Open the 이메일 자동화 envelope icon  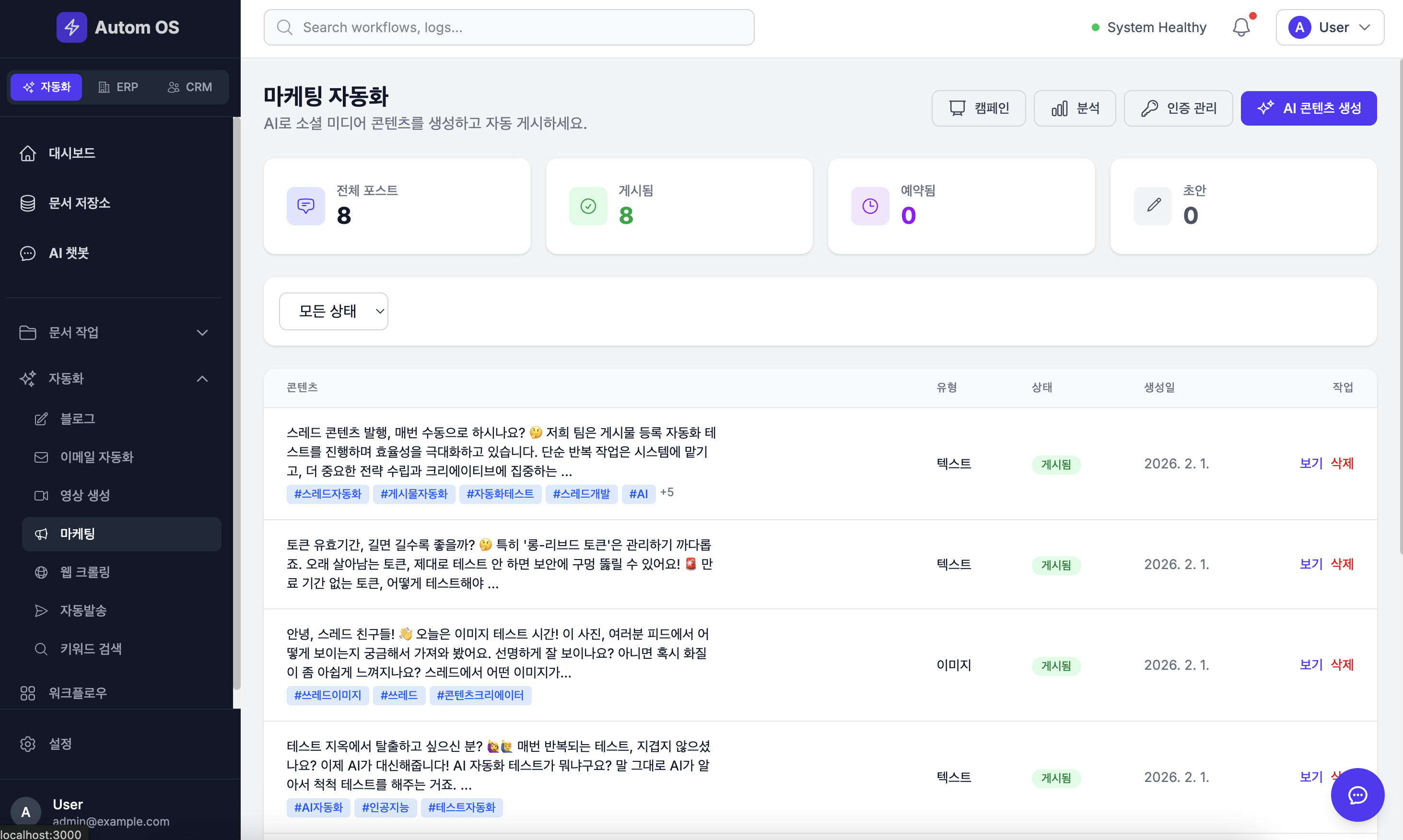(41, 457)
